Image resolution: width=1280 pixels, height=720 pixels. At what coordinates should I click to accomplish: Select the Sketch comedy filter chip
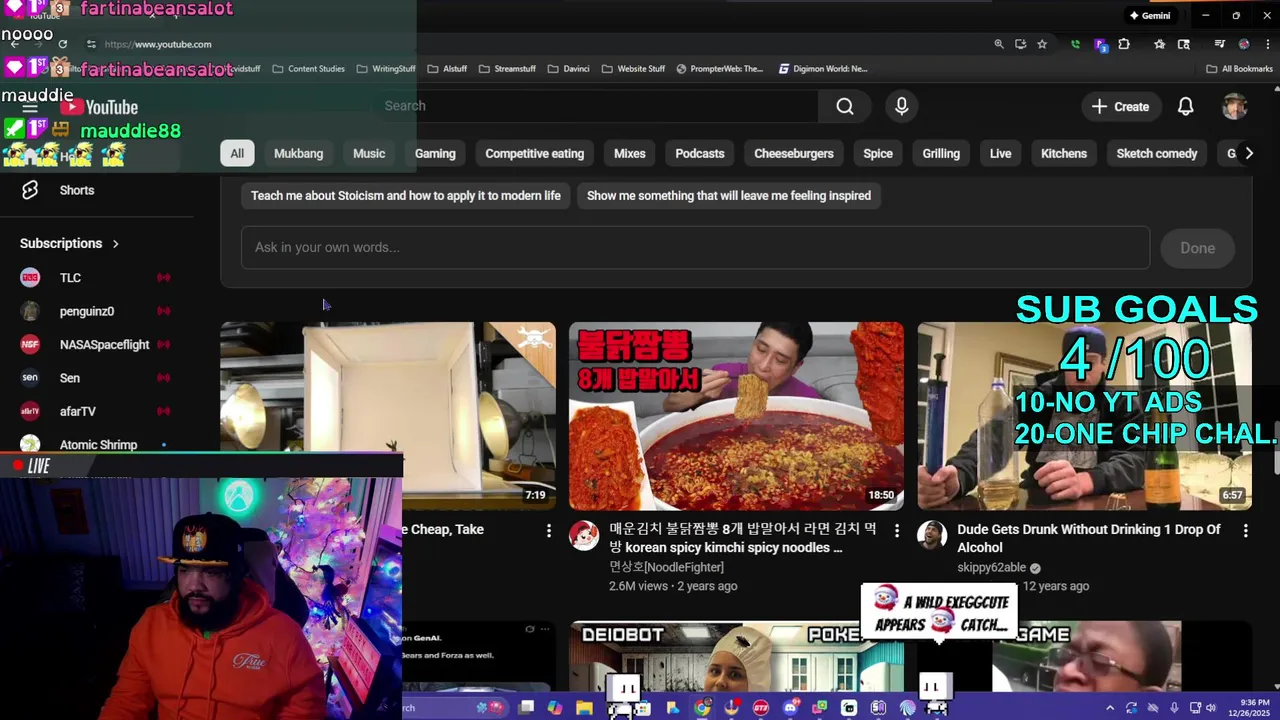(x=1157, y=153)
